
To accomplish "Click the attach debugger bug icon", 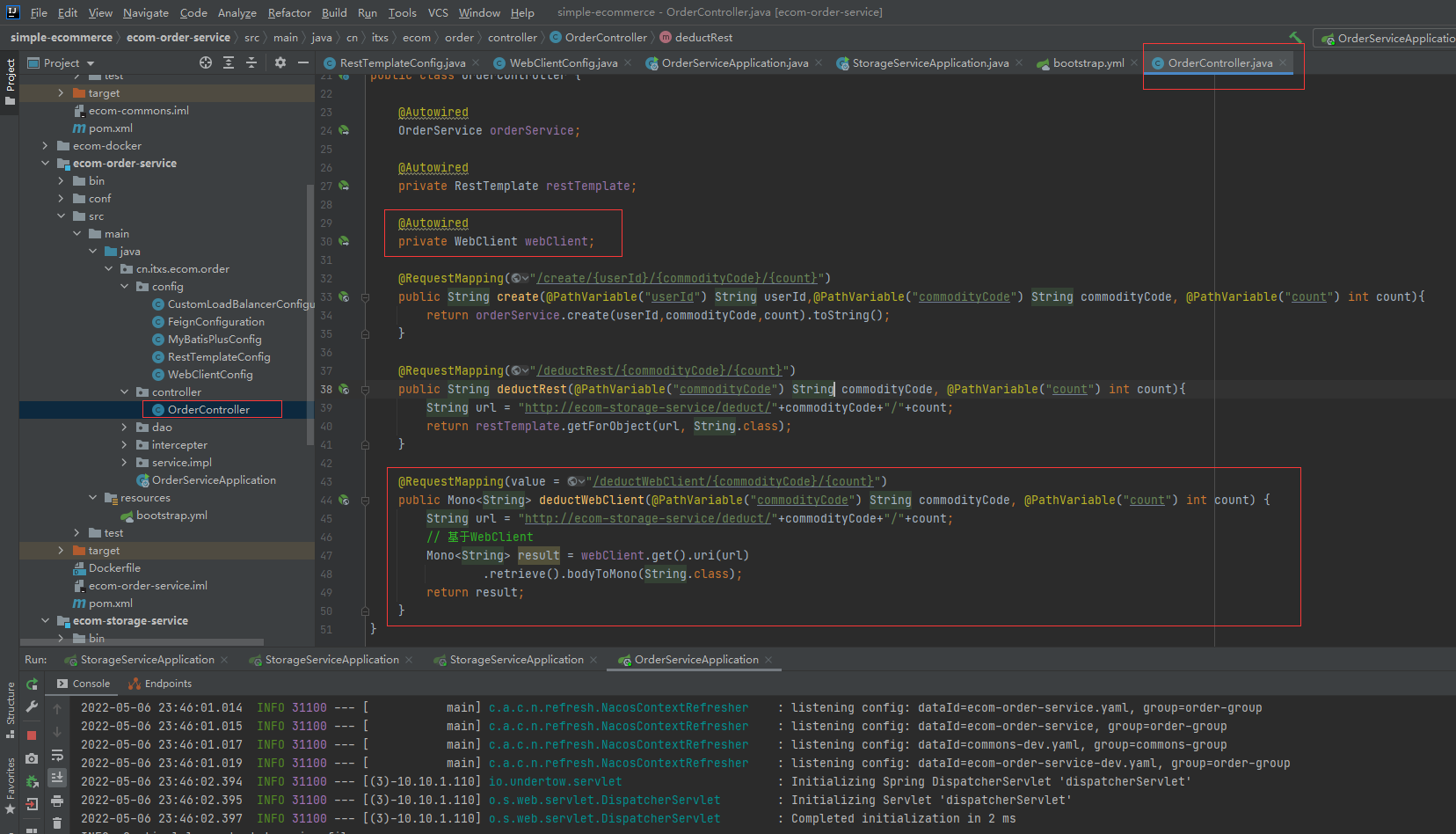I will point(33,781).
